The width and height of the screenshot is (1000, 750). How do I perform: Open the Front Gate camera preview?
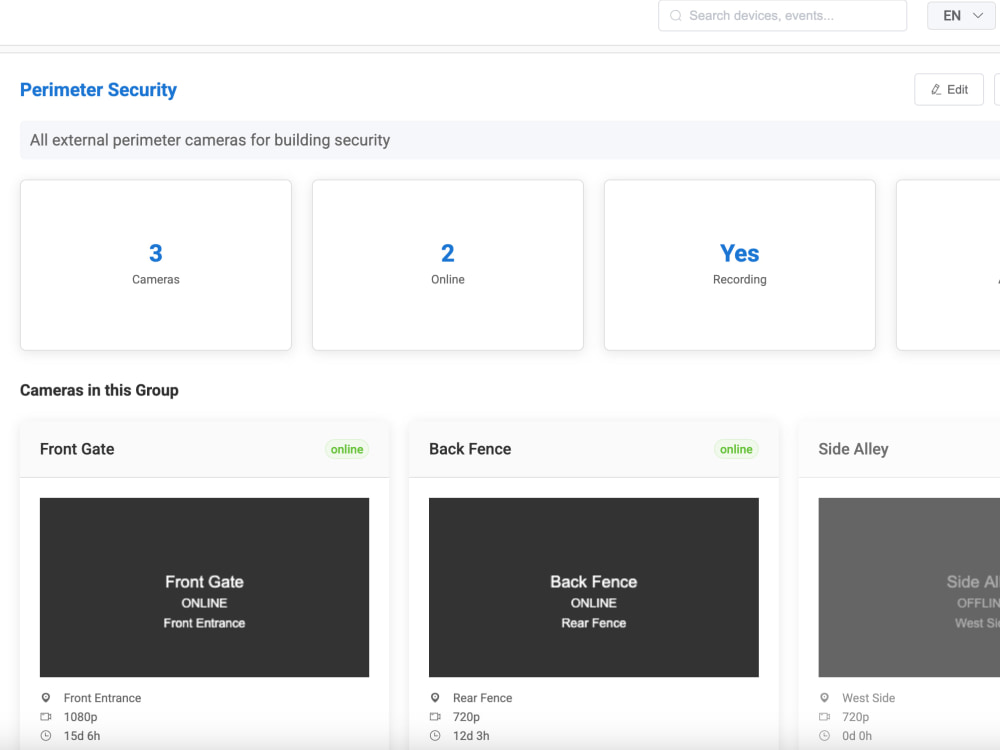pos(204,587)
